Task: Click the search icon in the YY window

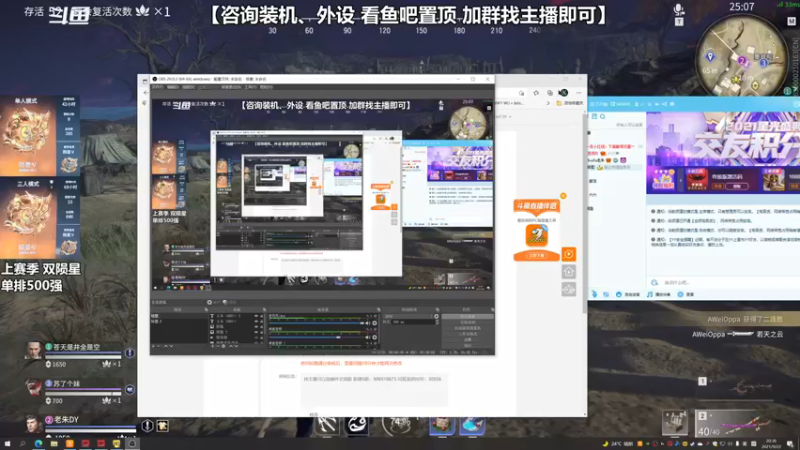Action: (x=603, y=116)
